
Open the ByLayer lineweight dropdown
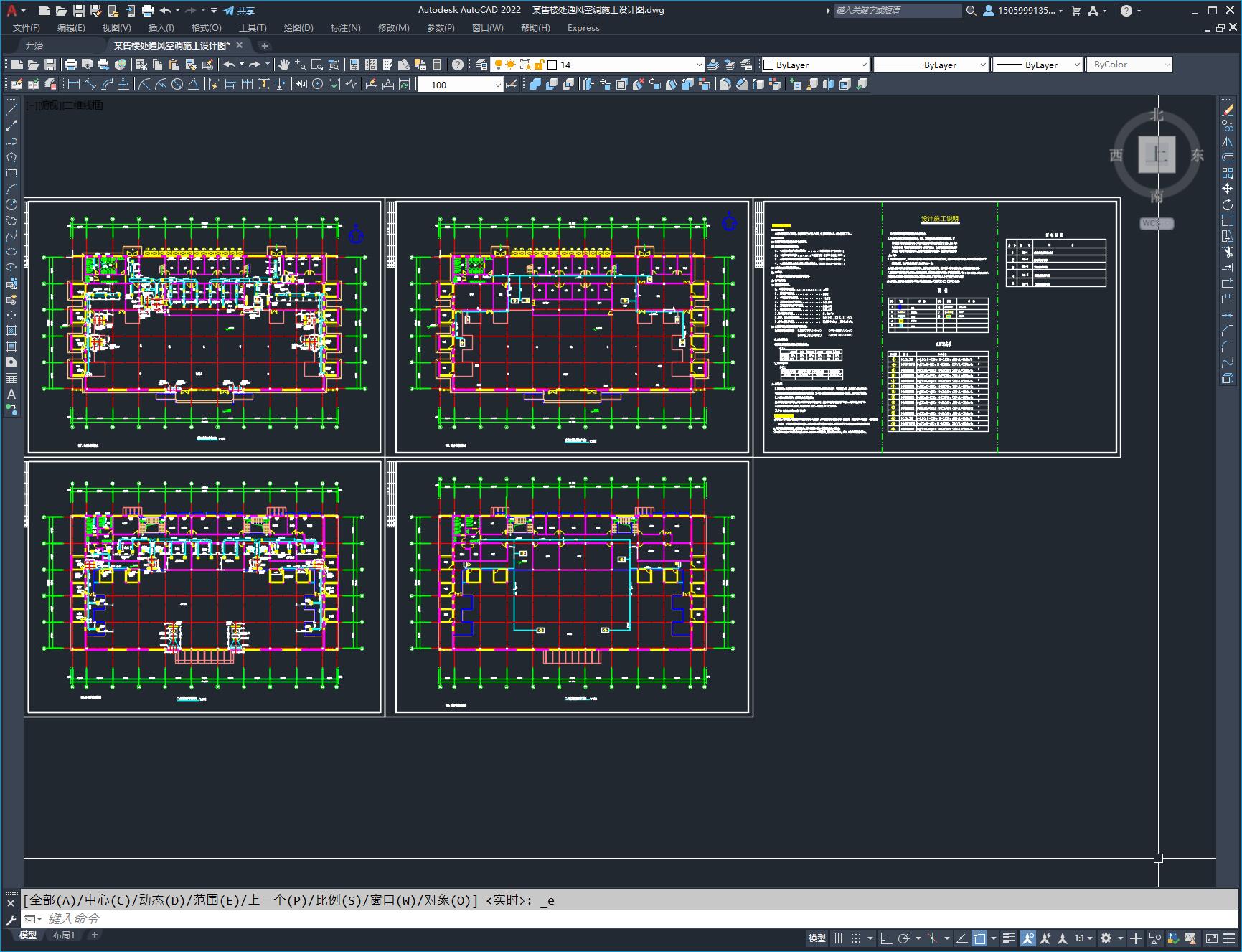tap(1038, 65)
